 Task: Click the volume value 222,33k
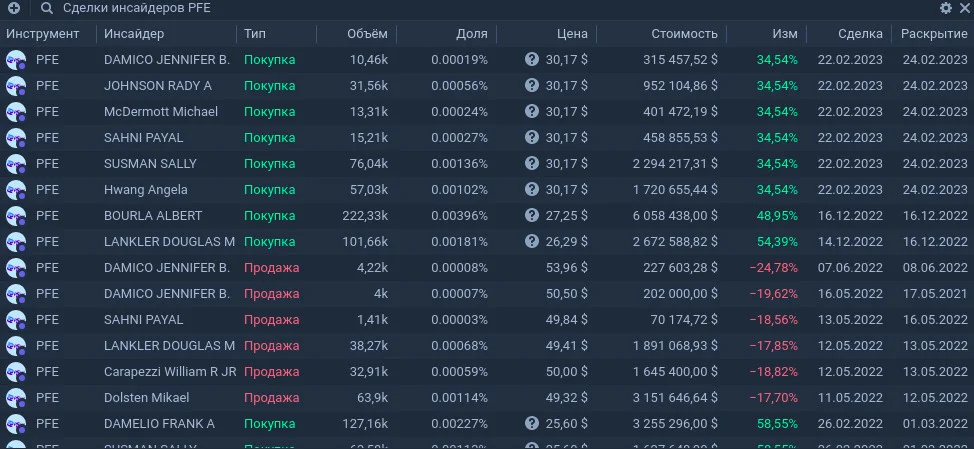click(x=365, y=215)
